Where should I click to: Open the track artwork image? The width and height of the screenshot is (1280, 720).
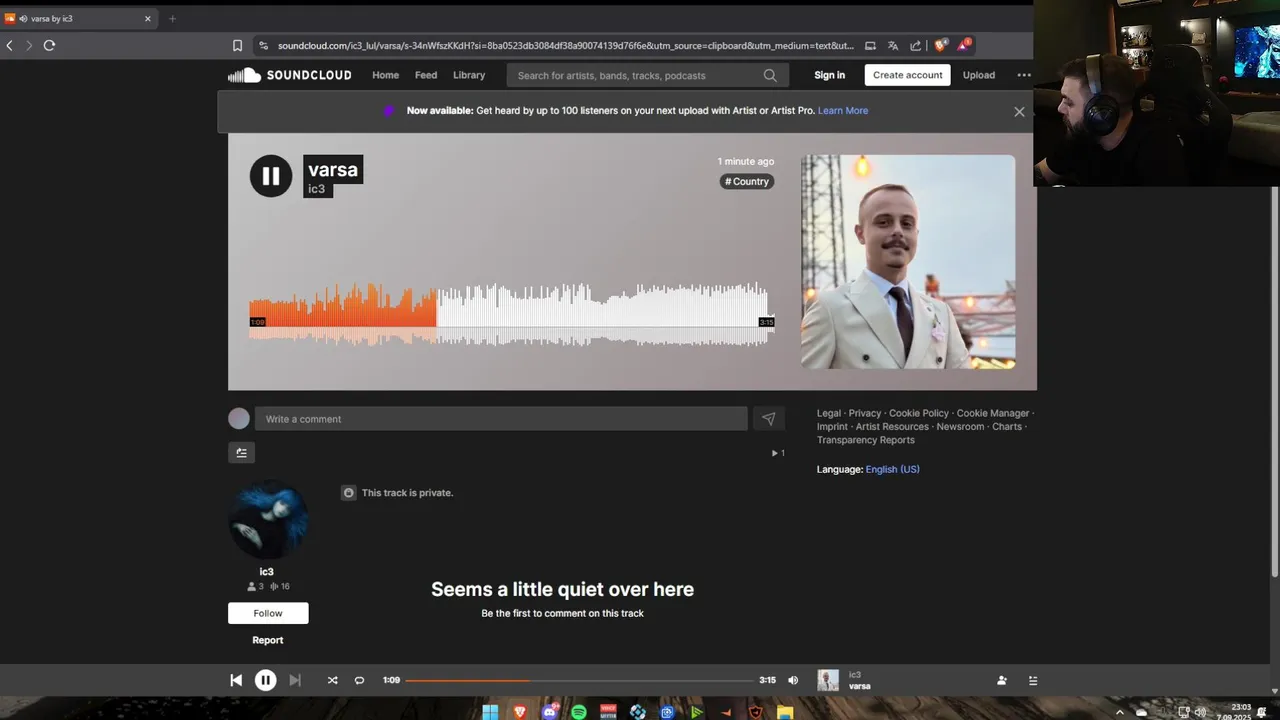(x=908, y=262)
